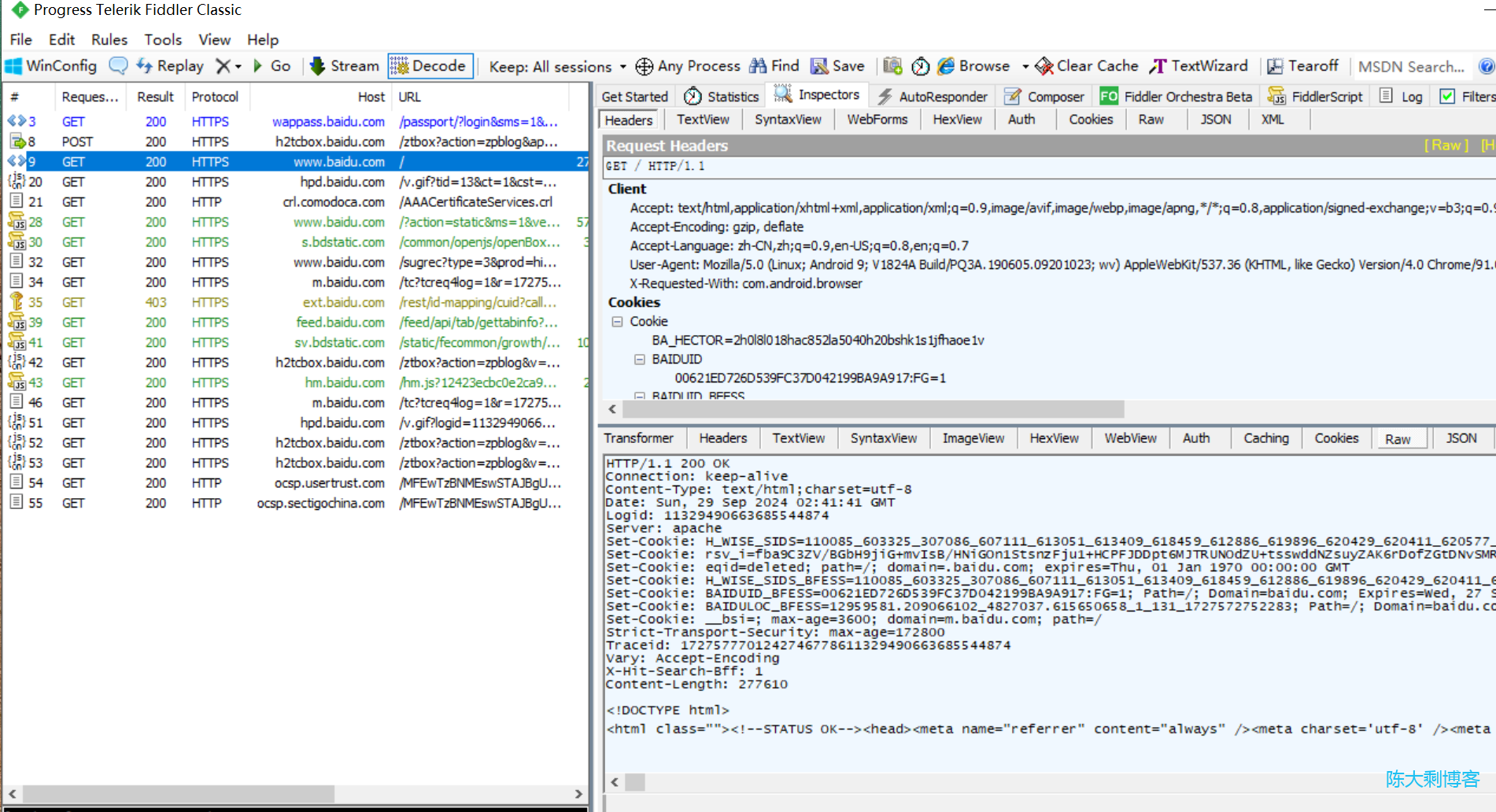Select the 403 session for ext.baidu.com
The width and height of the screenshot is (1496, 812).
(x=295, y=302)
